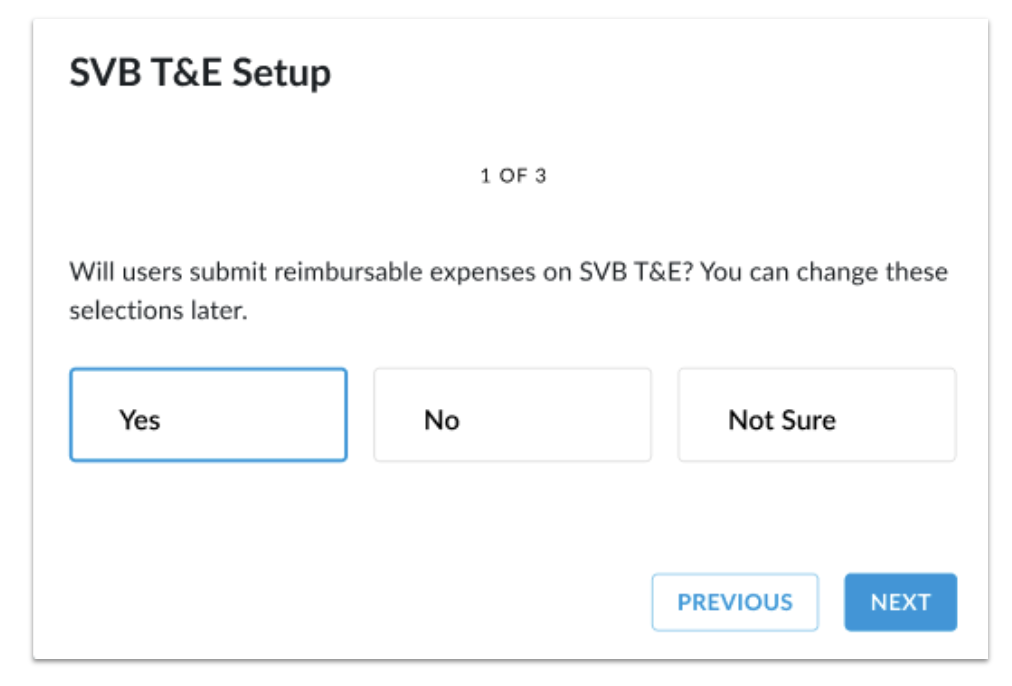
Task: Select the Yes option
Action: pos(208,415)
